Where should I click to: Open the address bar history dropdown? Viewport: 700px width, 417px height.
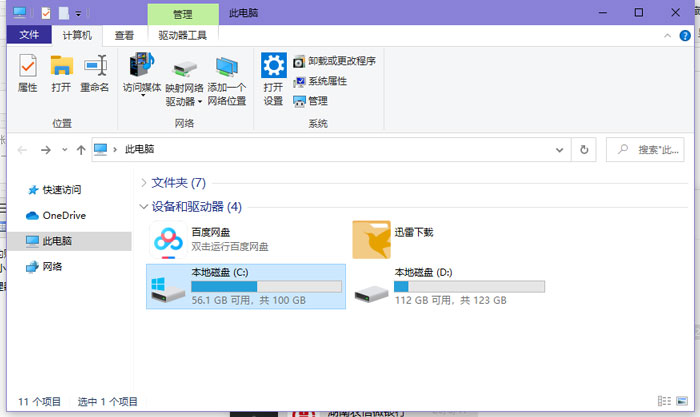coord(559,150)
